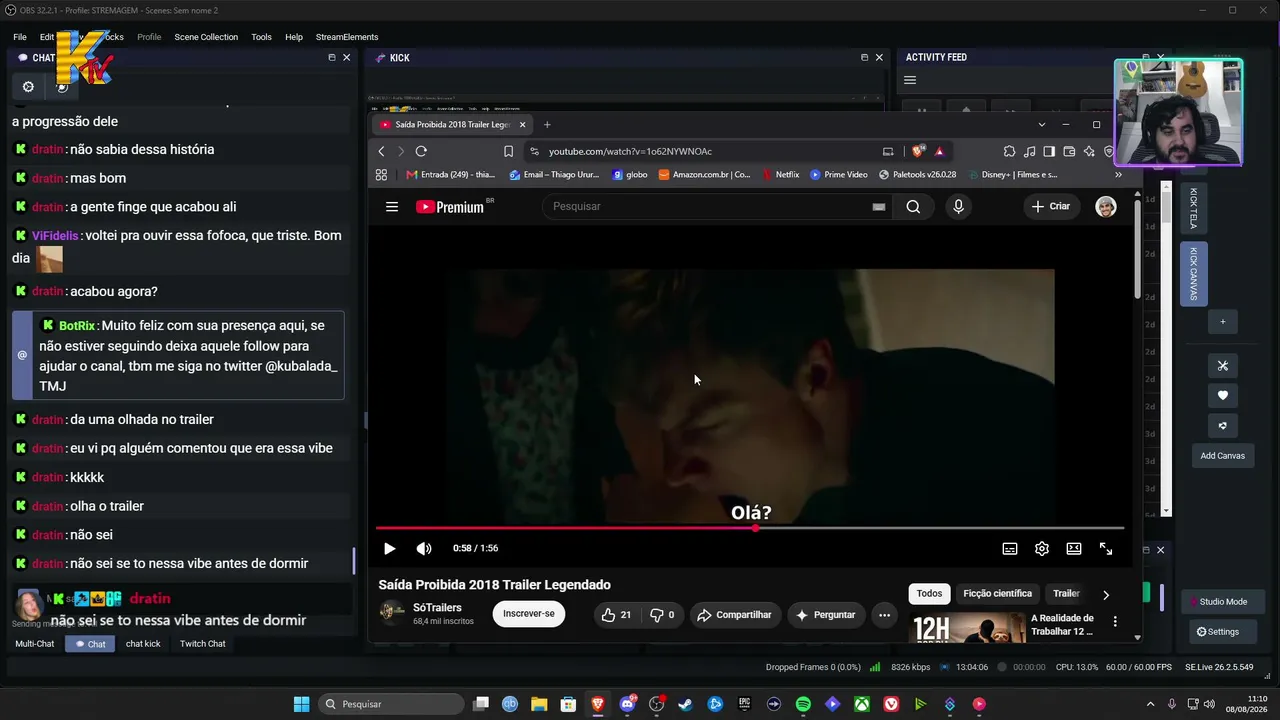Open File Explorer from the taskbar
The image size is (1280, 720).
click(x=539, y=704)
